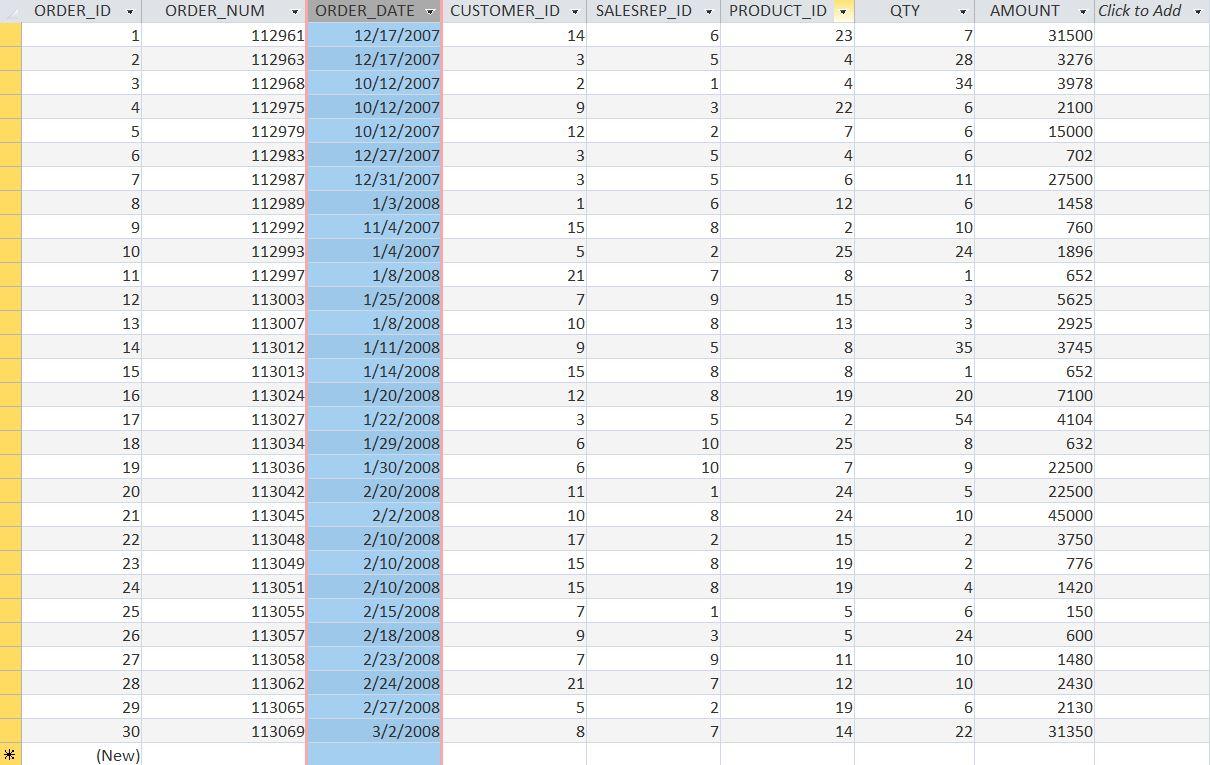This screenshot has width=1210, height=765.
Task: Open the ORDER_NUM filter dropdown arrow
Action: pyautogui.click(x=296, y=11)
